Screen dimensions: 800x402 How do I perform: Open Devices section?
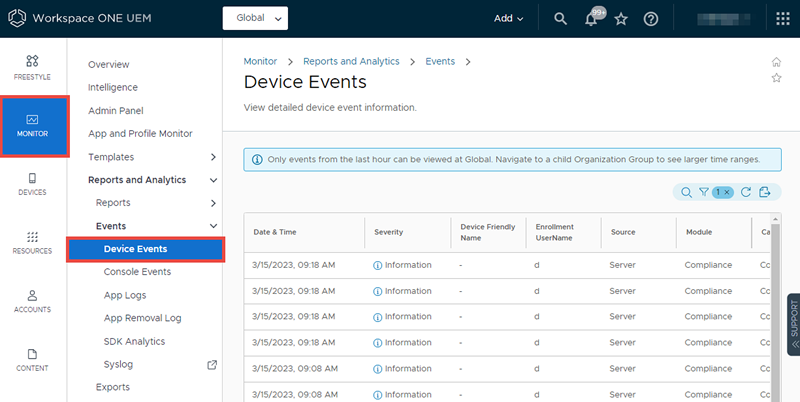point(32,184)
